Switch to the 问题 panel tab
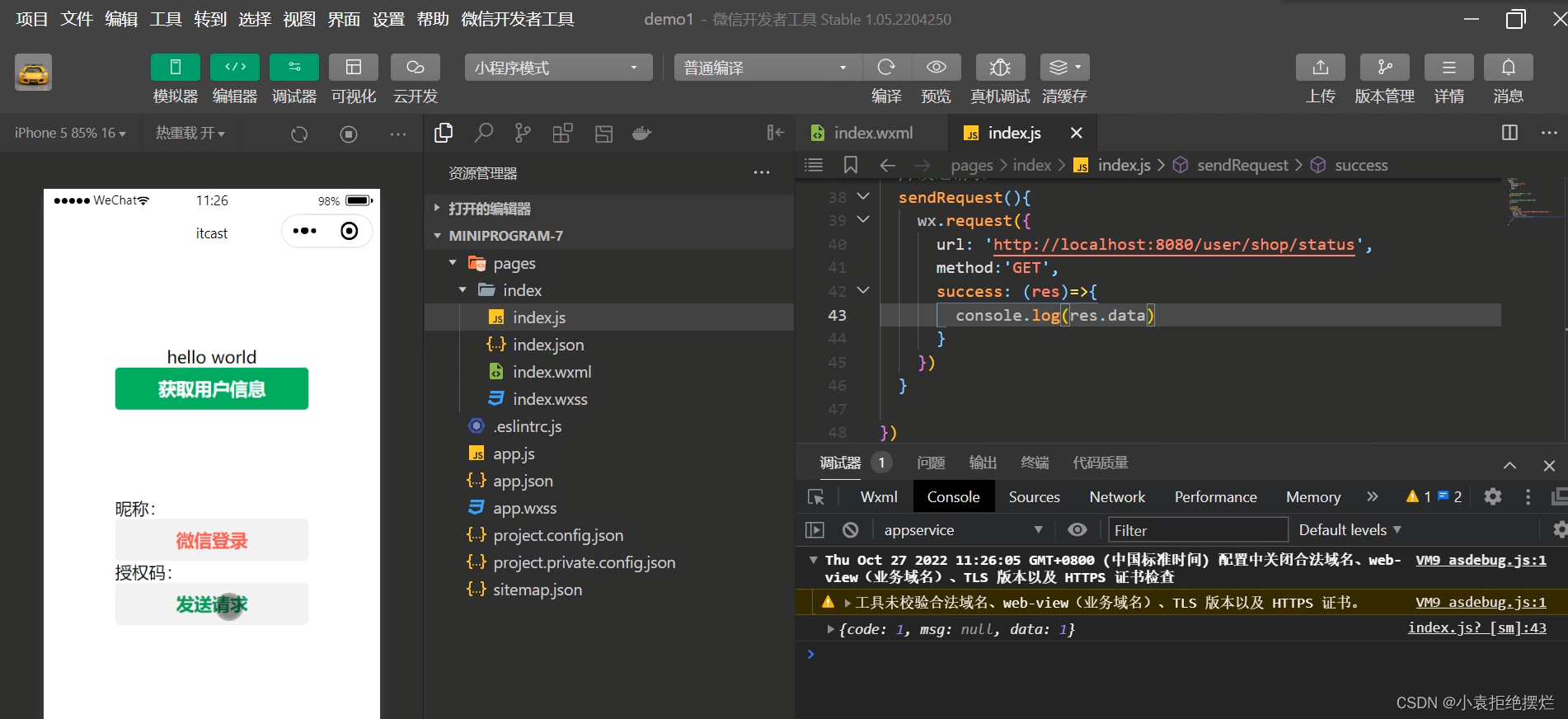This screenshot has height=719, width=1568. click(932, 463)
